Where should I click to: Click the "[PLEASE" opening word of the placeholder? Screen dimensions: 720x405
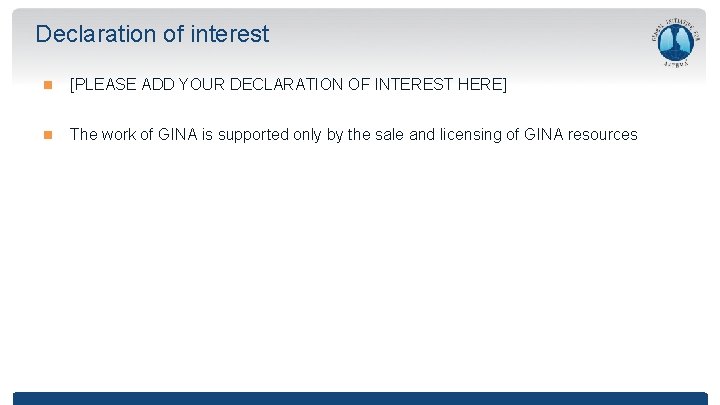pos(102,85)
